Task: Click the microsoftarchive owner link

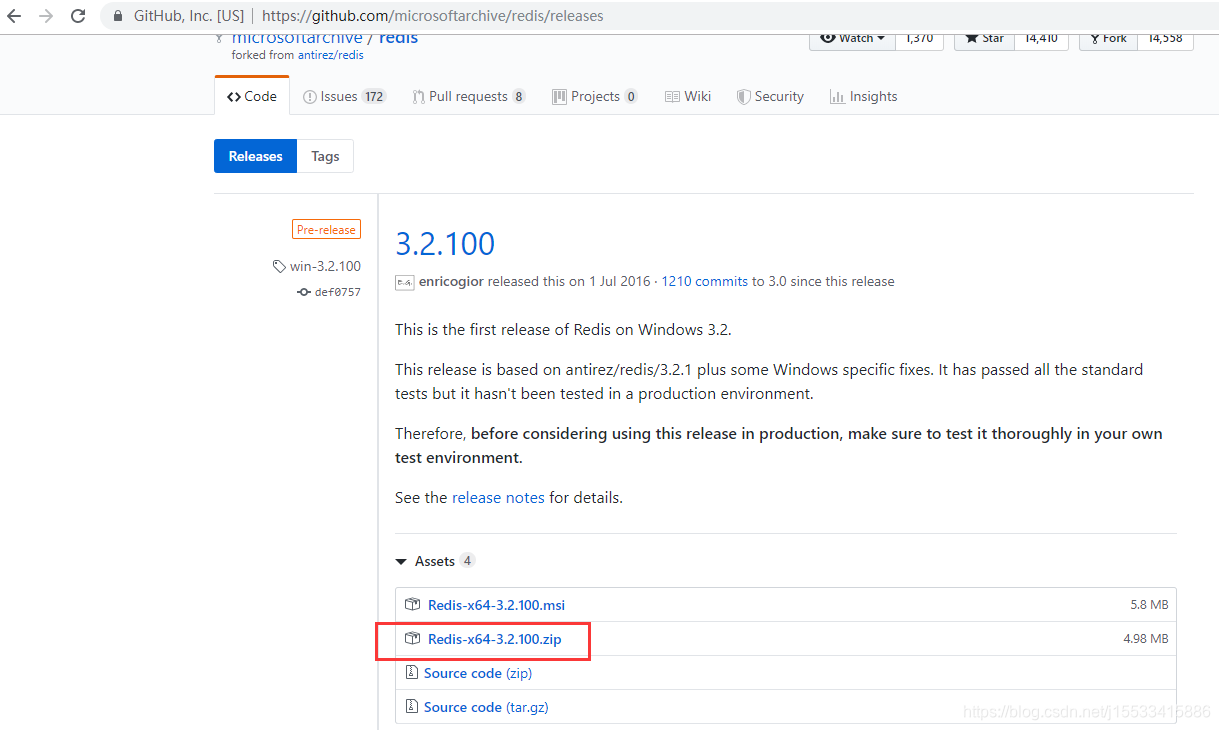Action: click(x=297, y=38)
